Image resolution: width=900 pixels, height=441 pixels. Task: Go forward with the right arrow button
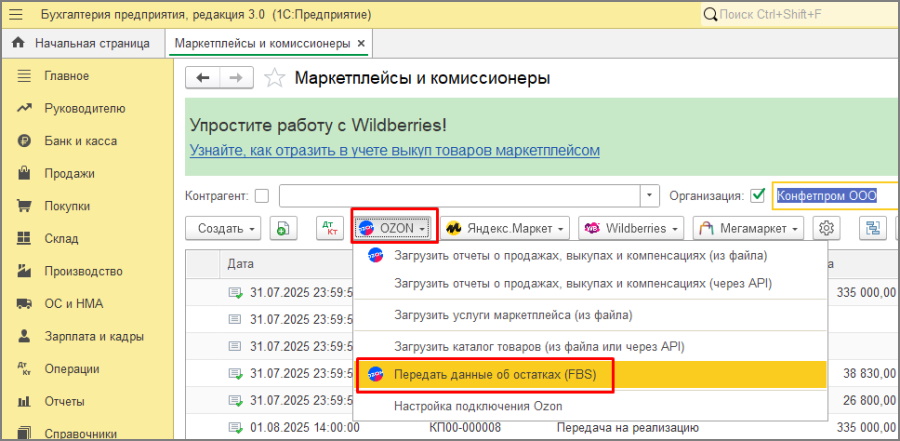coord(236,78)
